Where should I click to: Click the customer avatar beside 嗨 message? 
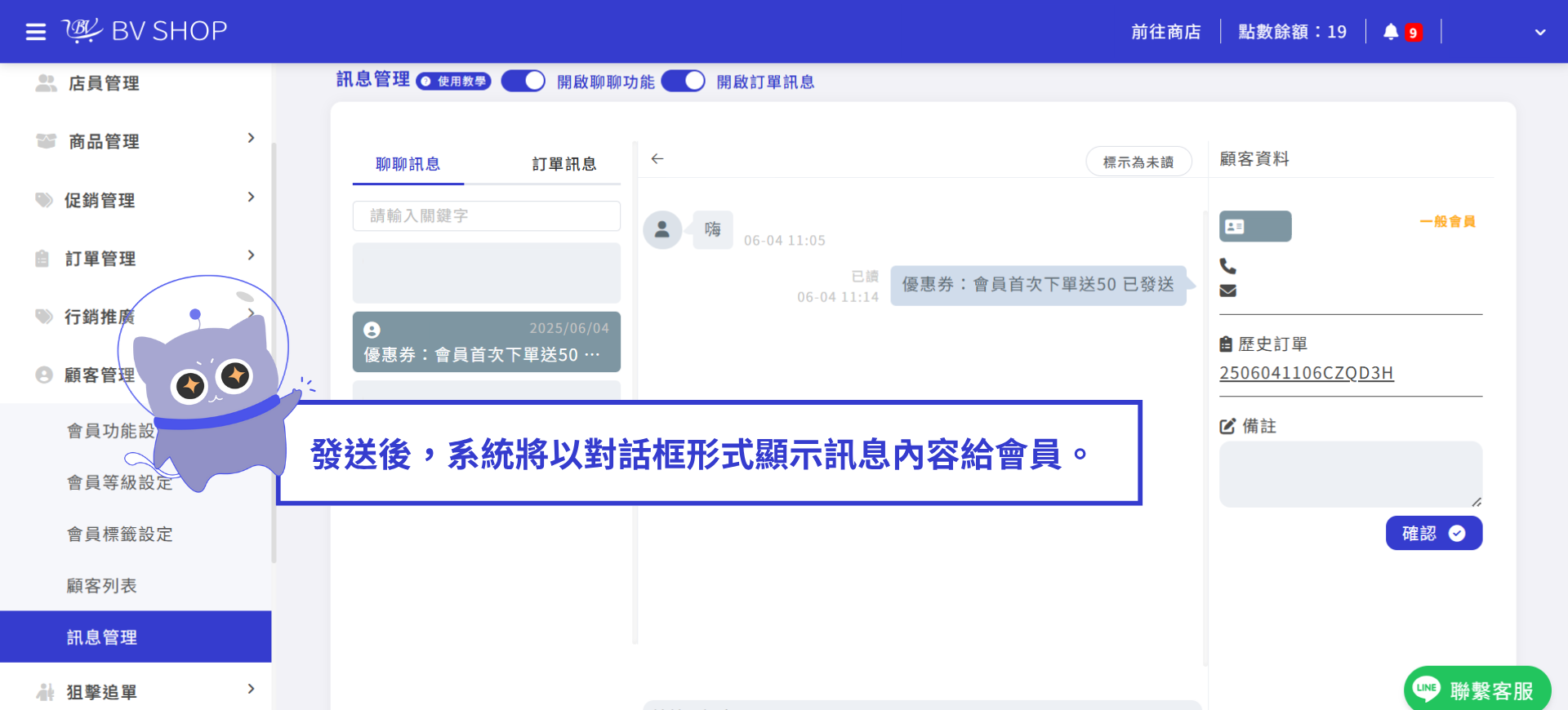point(662,230)
